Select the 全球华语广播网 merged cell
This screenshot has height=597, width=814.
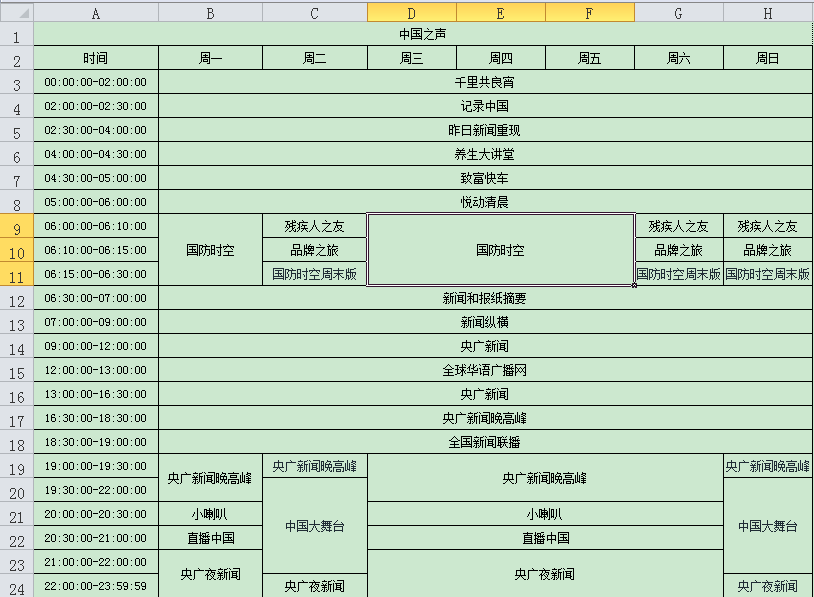(485, 370)
